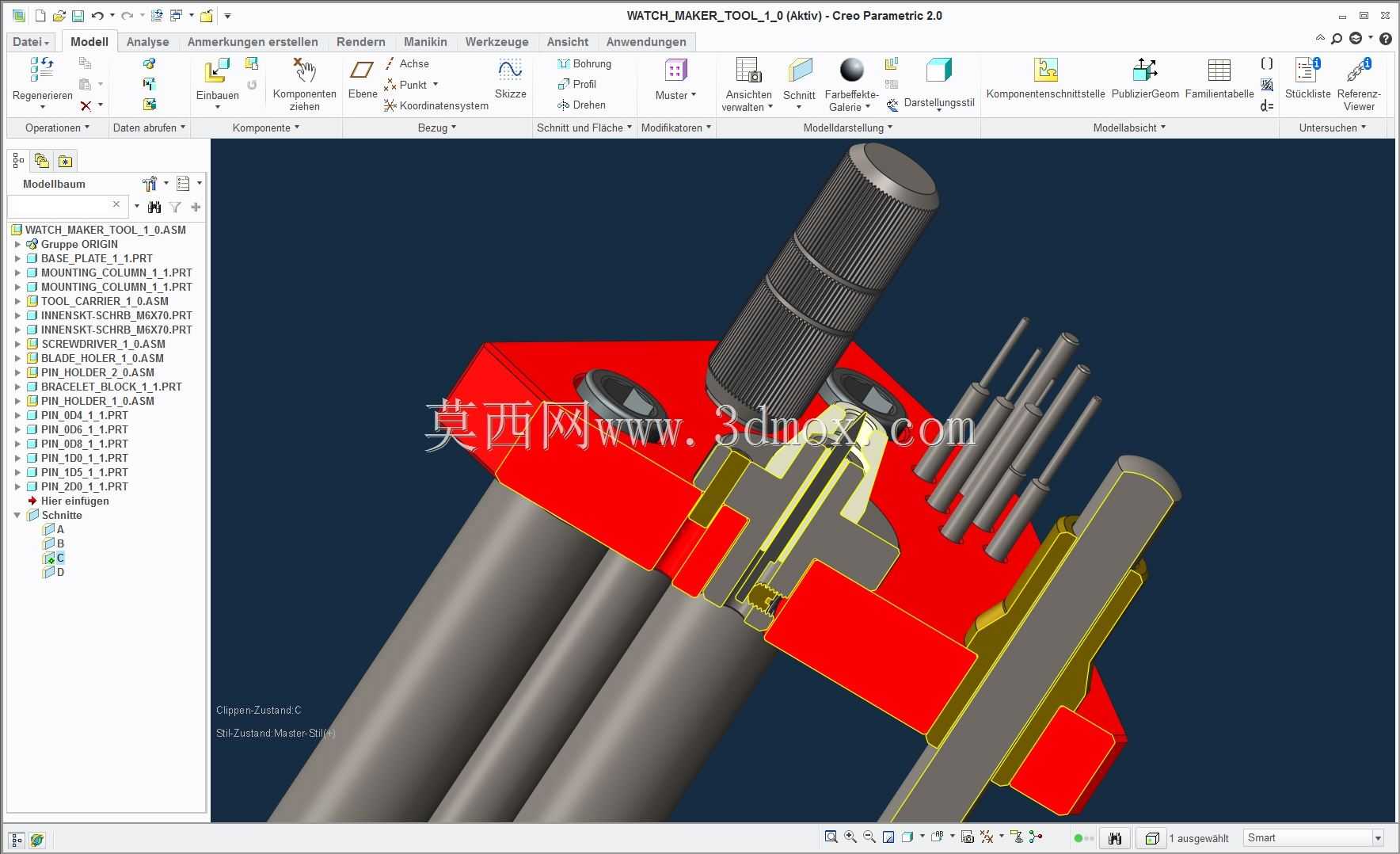Switch to the Ansicht tab
Screen dimensions: 1400x854
click(x=568, y=42)
